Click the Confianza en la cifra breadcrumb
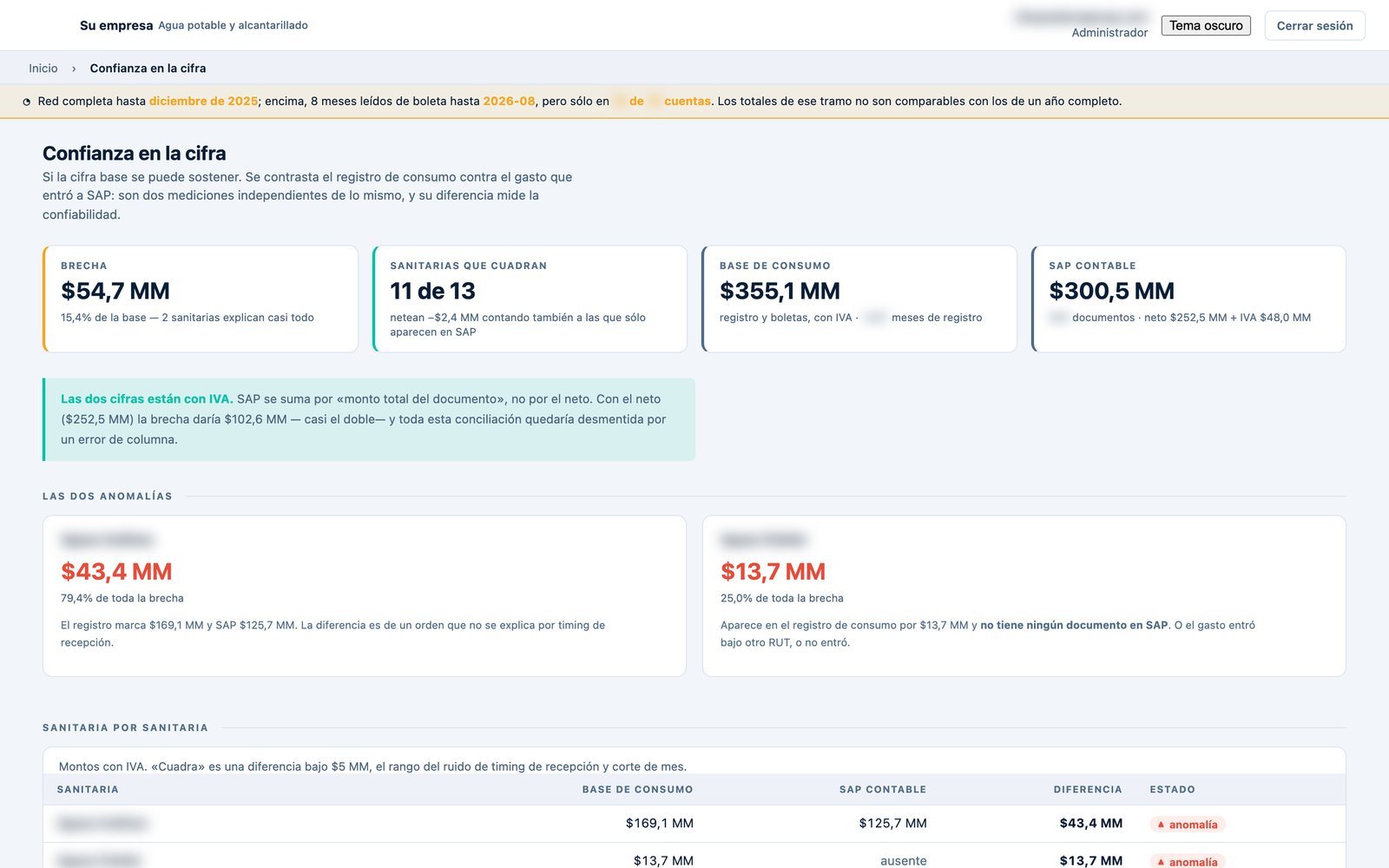 148,69
